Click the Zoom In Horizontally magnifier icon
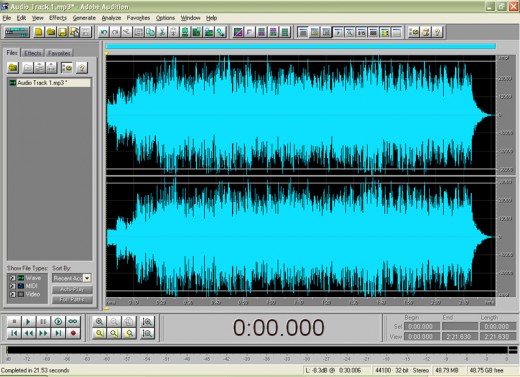This screenshot has height=377, width=520. tap(99, 321)
